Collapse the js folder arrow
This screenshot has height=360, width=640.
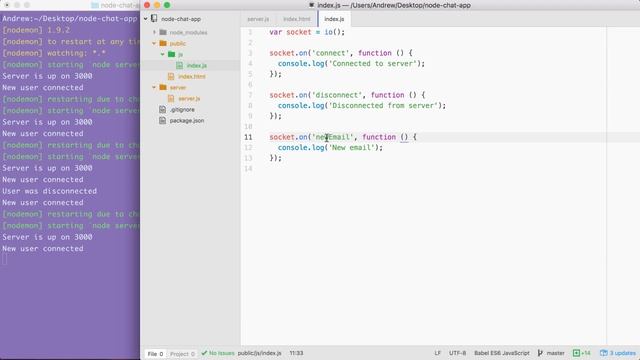(x=162, y=54)
